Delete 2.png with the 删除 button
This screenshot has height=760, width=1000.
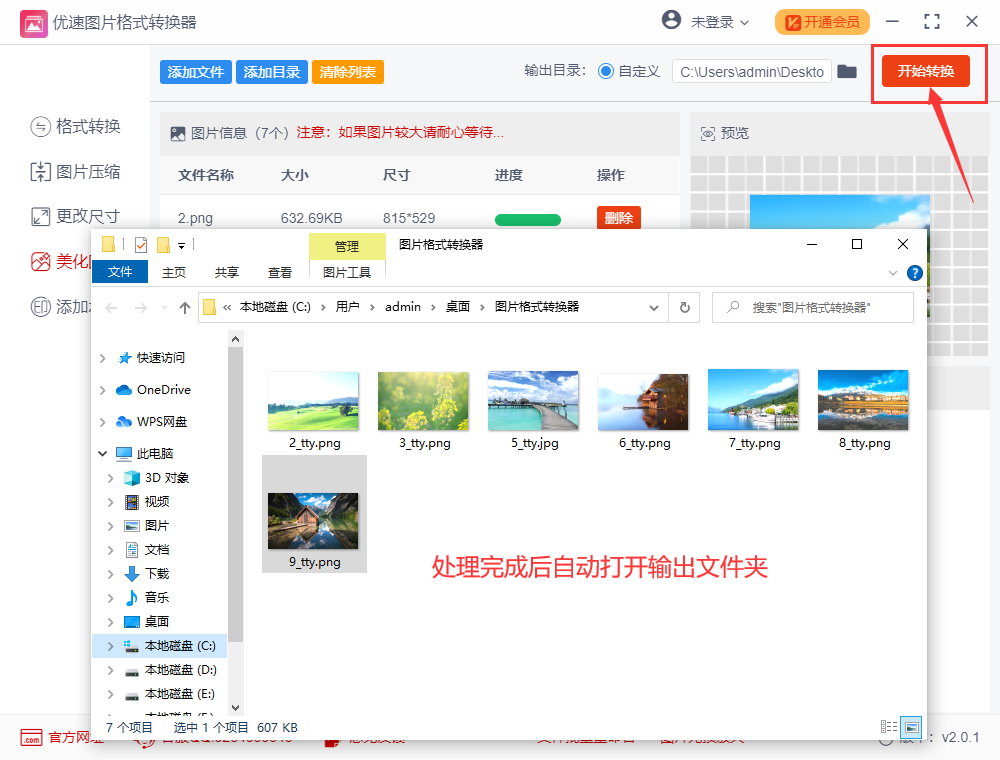[618, 218]
